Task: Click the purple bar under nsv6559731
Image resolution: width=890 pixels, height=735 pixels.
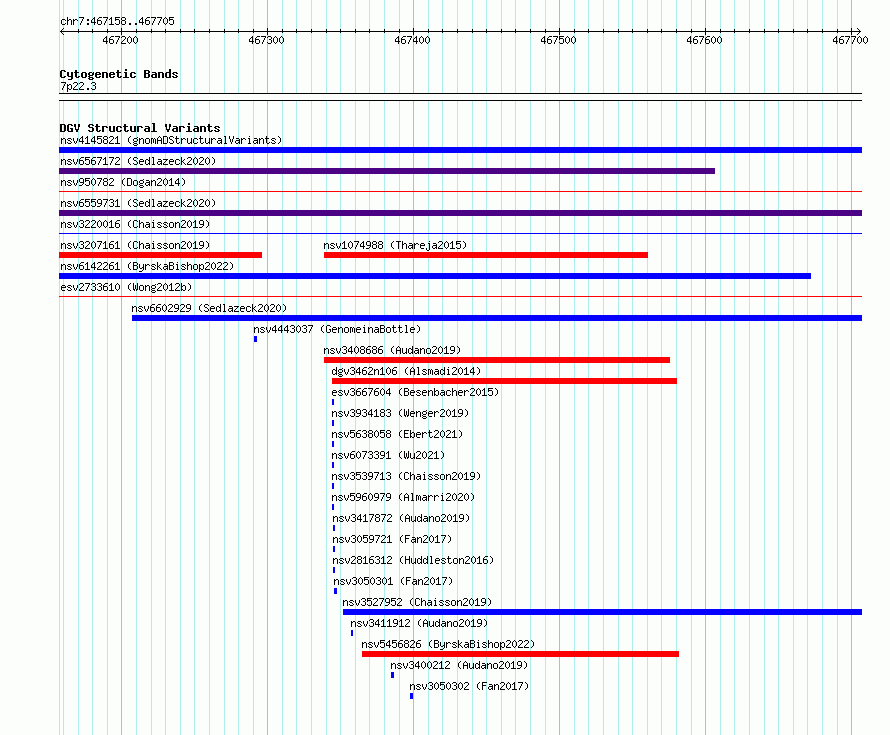Action: click(x=460, y=213)
